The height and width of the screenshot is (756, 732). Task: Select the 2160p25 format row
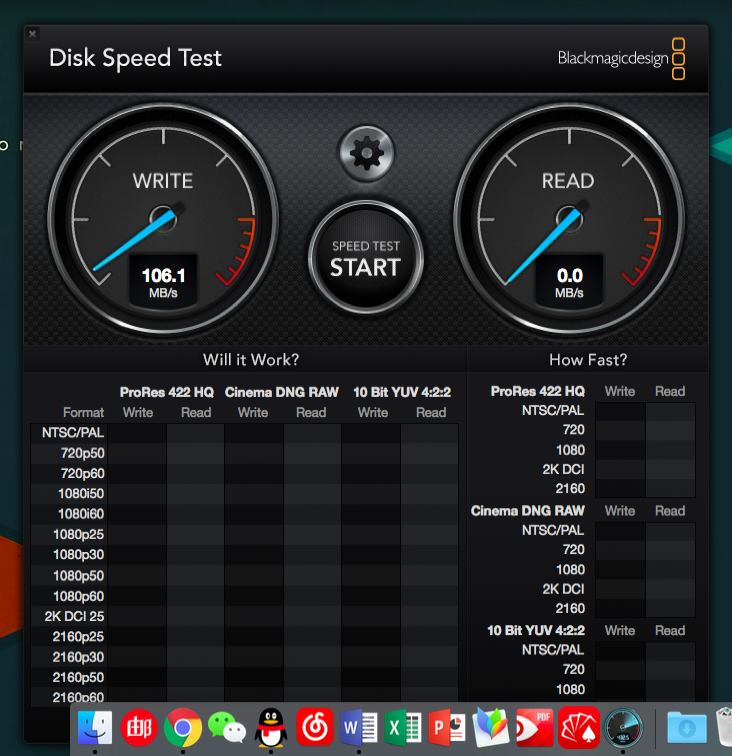[244, 636]
